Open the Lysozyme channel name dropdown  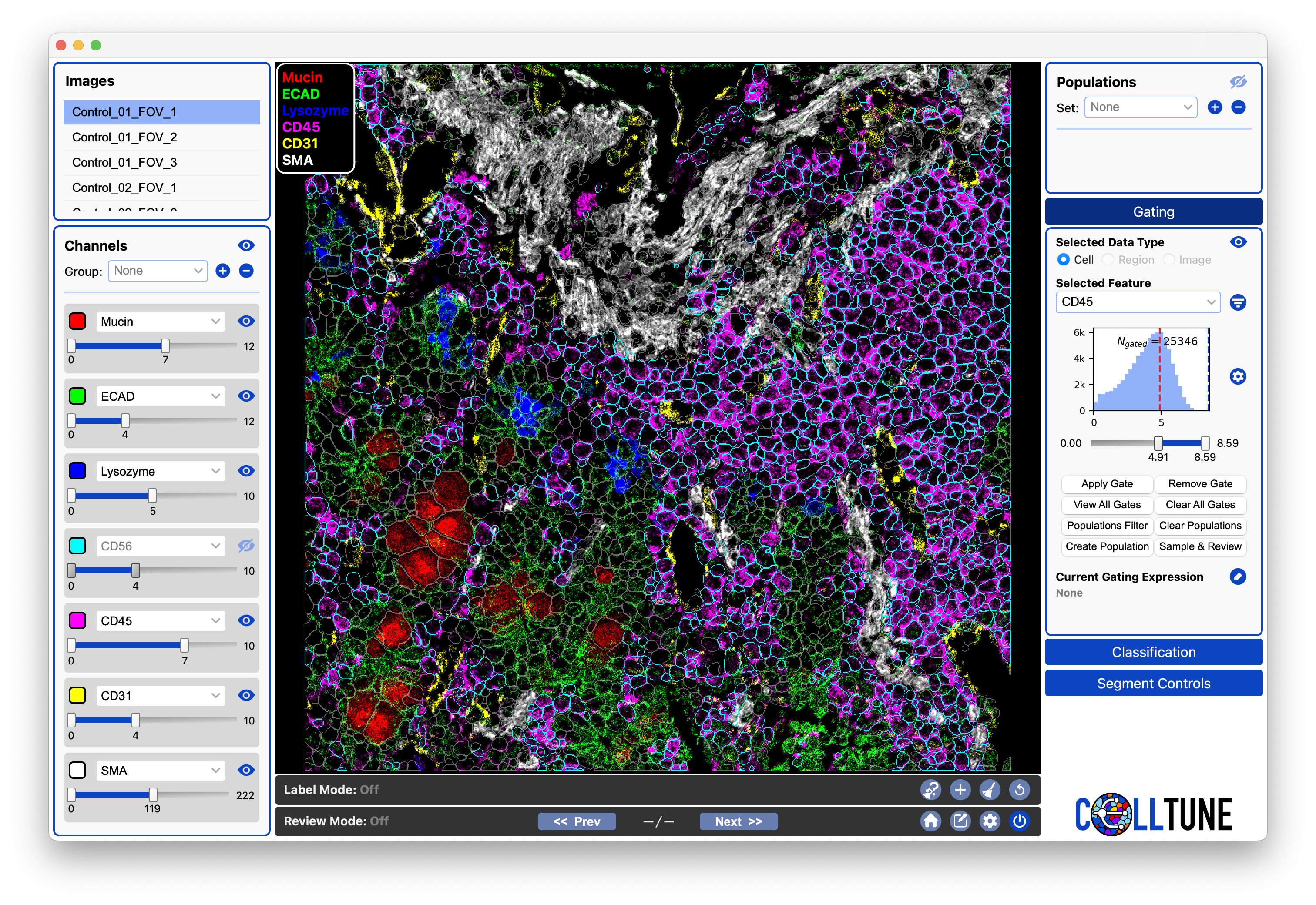160,471
